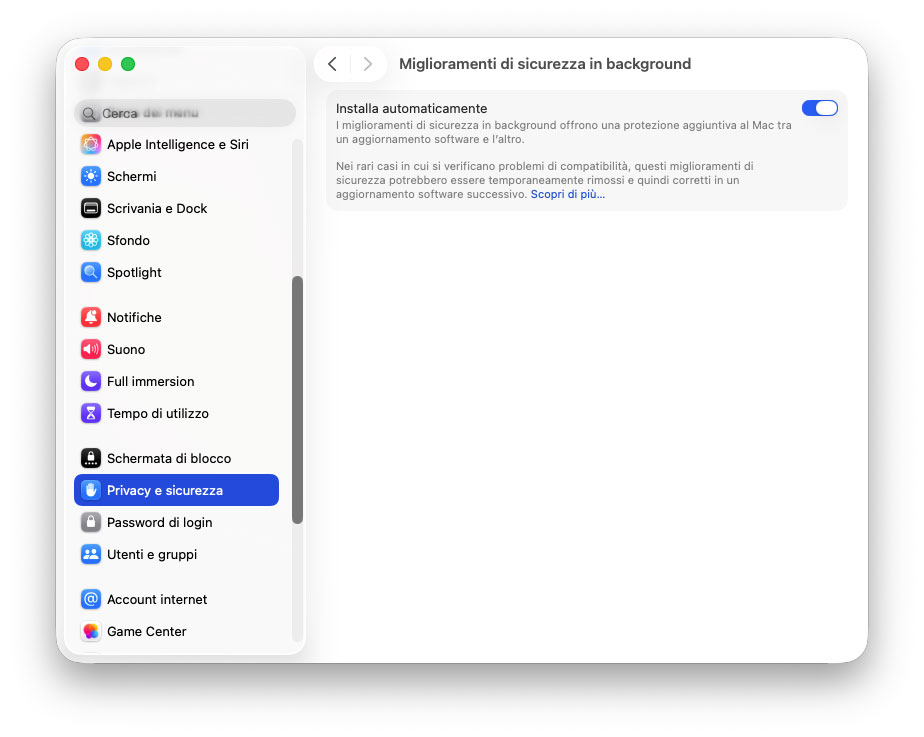924x737 pixels.
Task: Open Game Center settings
Action: tap(148, 631)
